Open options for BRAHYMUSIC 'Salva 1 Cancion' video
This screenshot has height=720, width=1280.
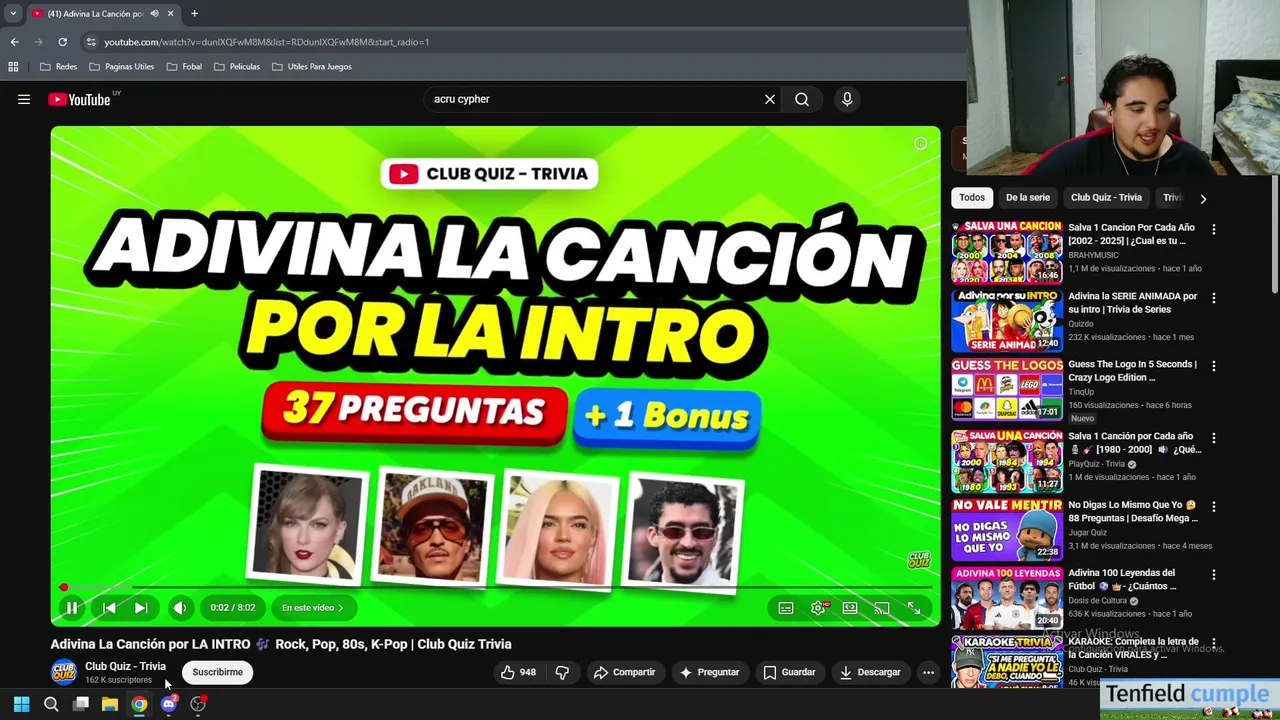1214,229
